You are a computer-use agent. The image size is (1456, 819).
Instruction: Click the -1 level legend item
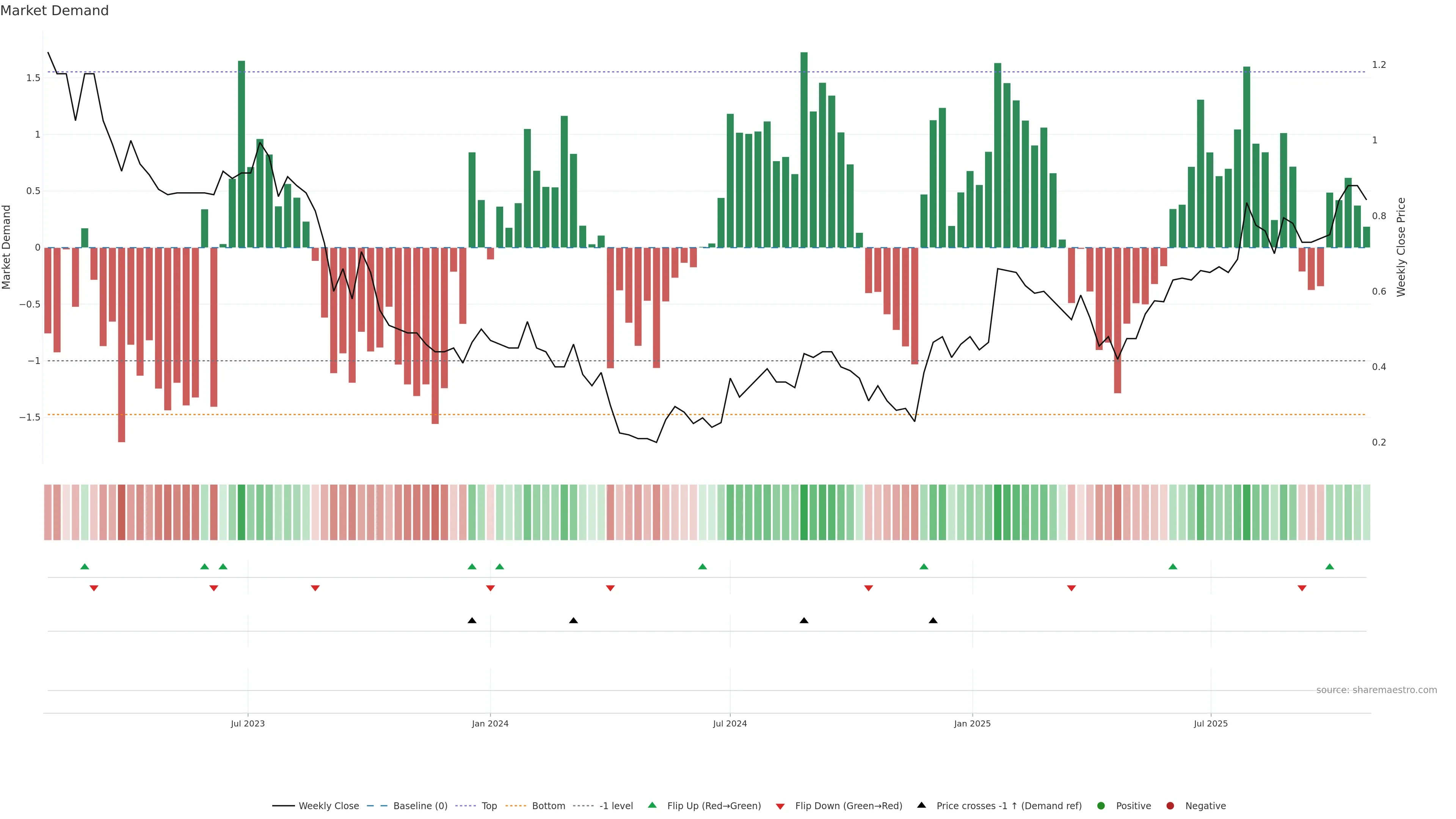[615, 806]
